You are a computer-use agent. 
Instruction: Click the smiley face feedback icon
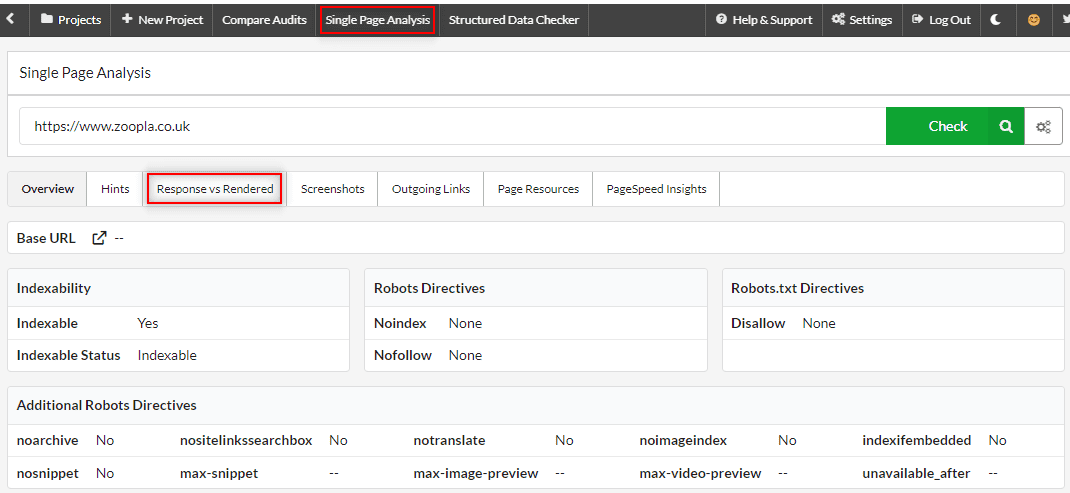point(1033,19)
